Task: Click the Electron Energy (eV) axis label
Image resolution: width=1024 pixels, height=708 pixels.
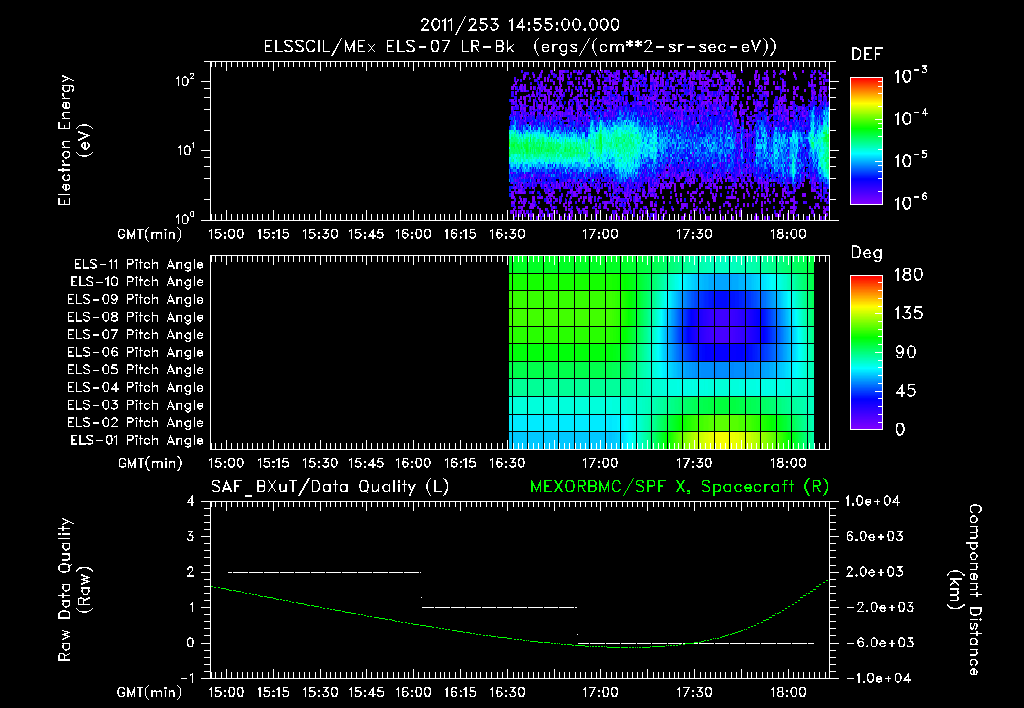Action: click(x=74, y=140)
